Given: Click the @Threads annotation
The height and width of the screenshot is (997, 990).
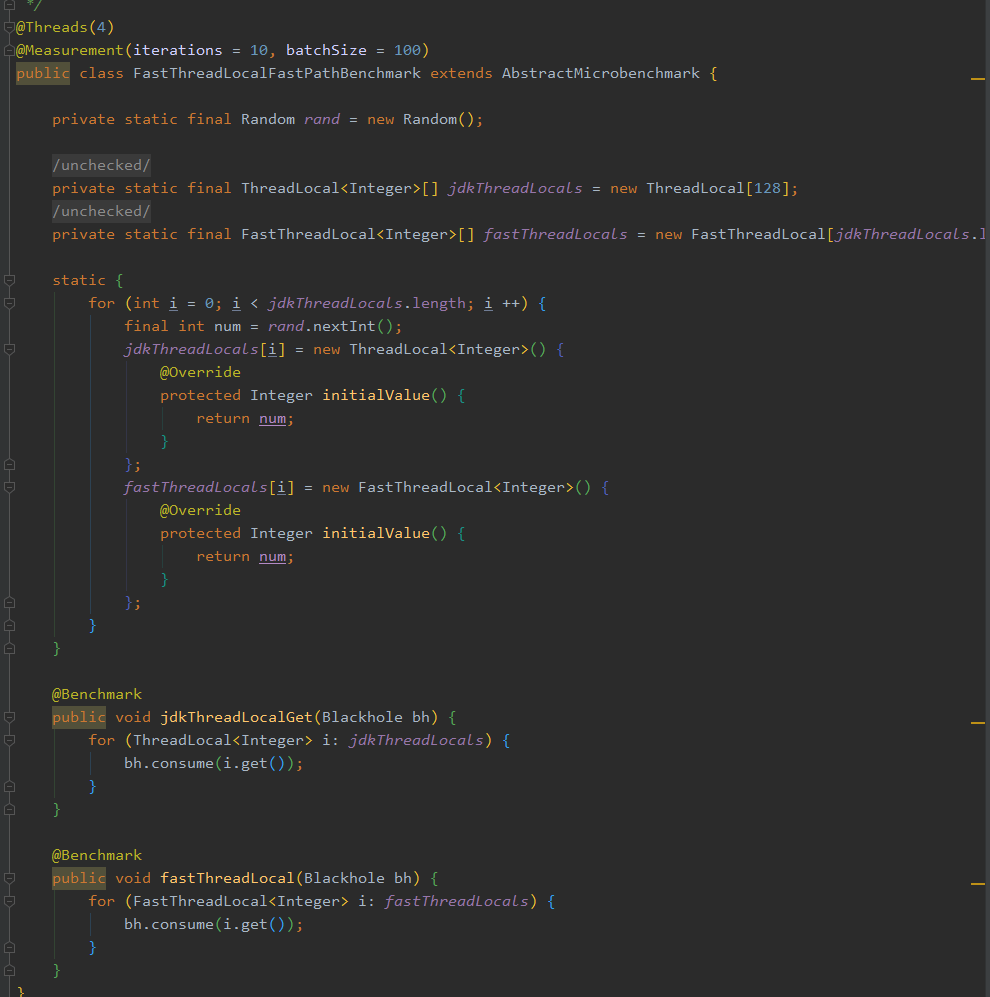Looking at the screenshot, I should point(52,27).
